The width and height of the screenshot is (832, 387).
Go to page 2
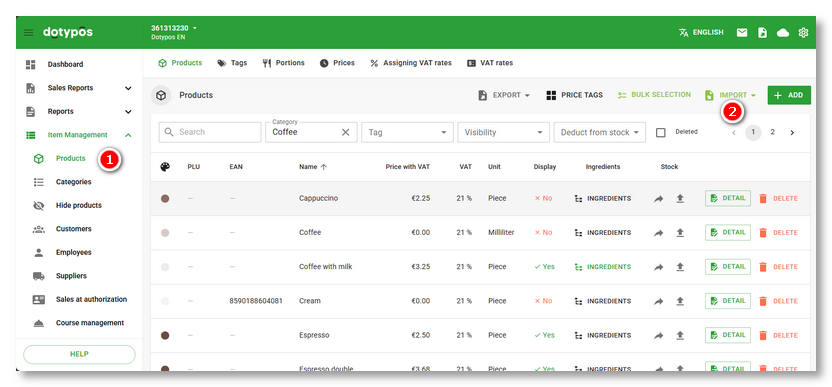[773, 133]
